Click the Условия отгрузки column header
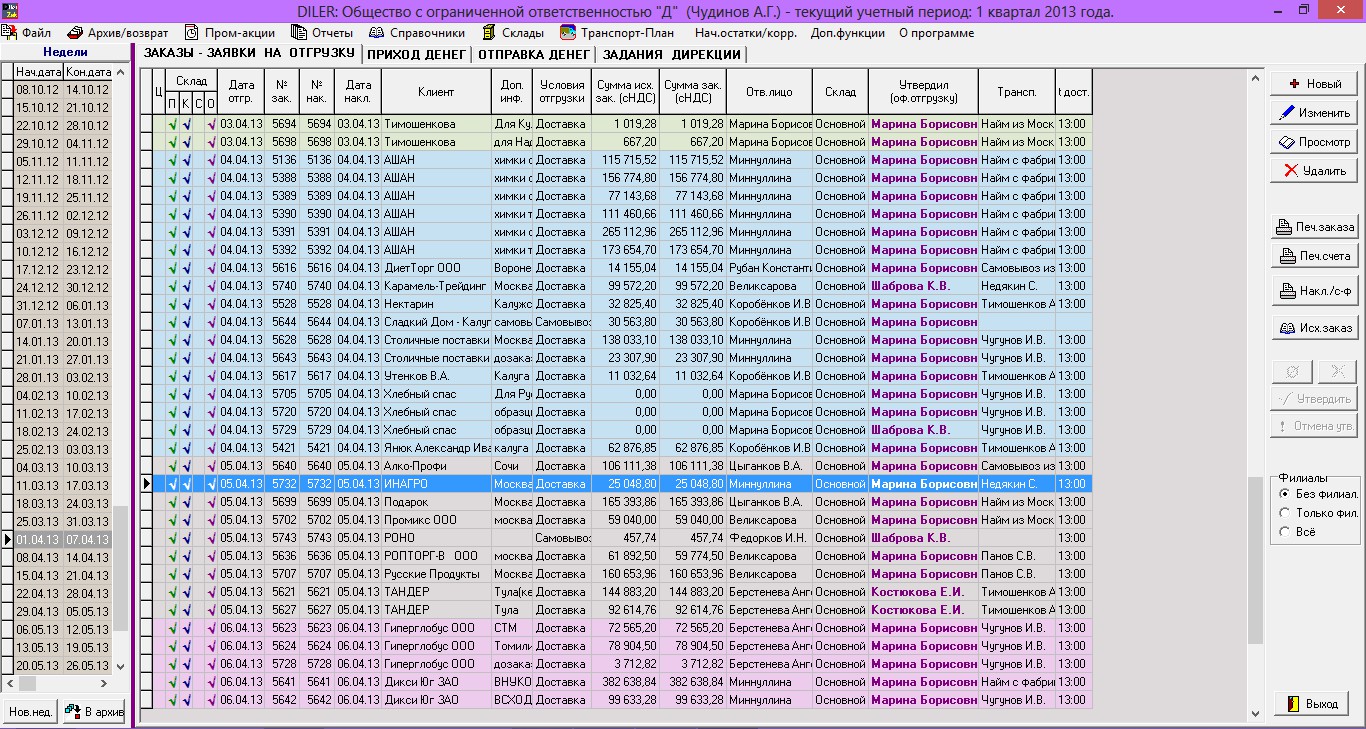 [561, 92]
